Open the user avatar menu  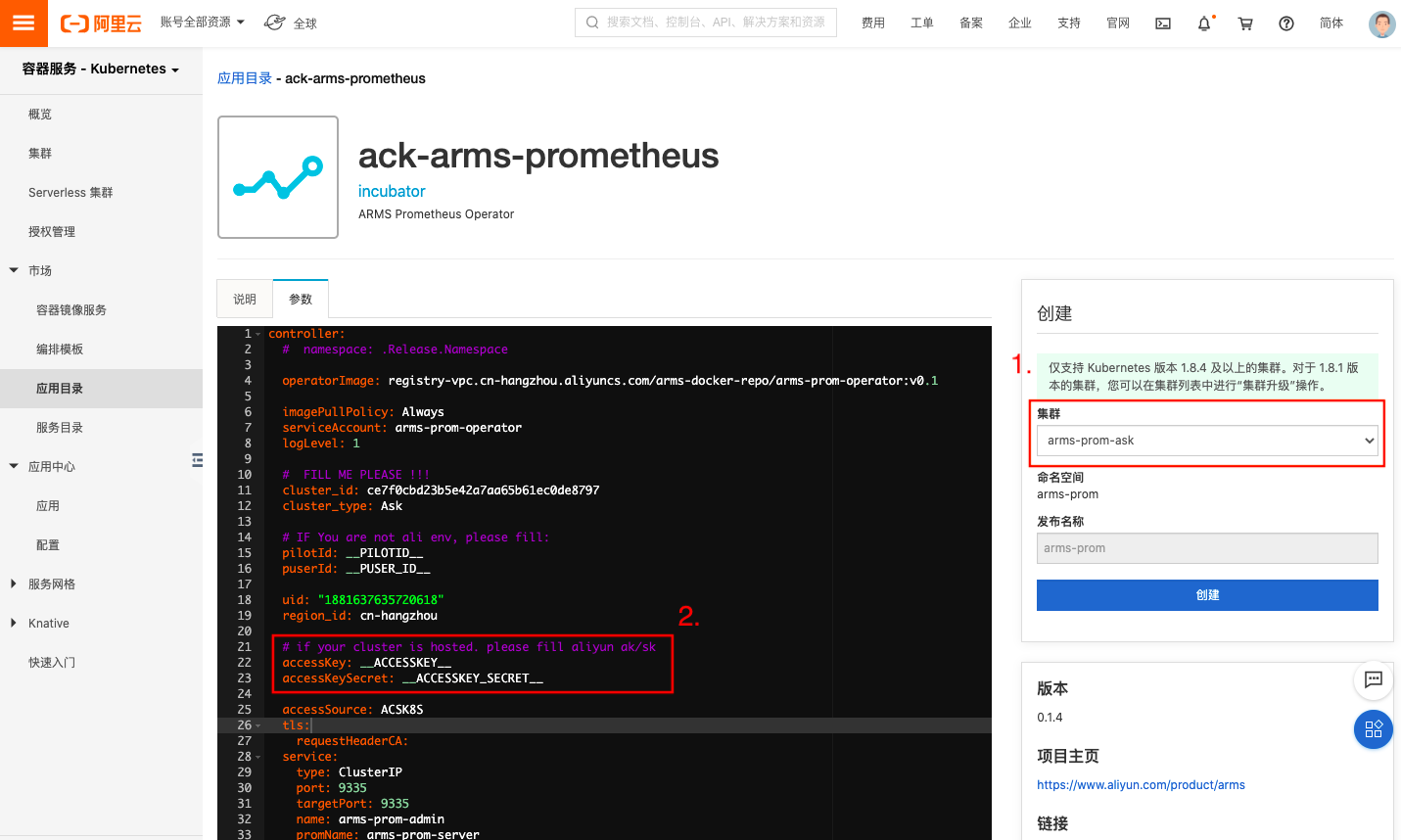(x=1381, y=23)
